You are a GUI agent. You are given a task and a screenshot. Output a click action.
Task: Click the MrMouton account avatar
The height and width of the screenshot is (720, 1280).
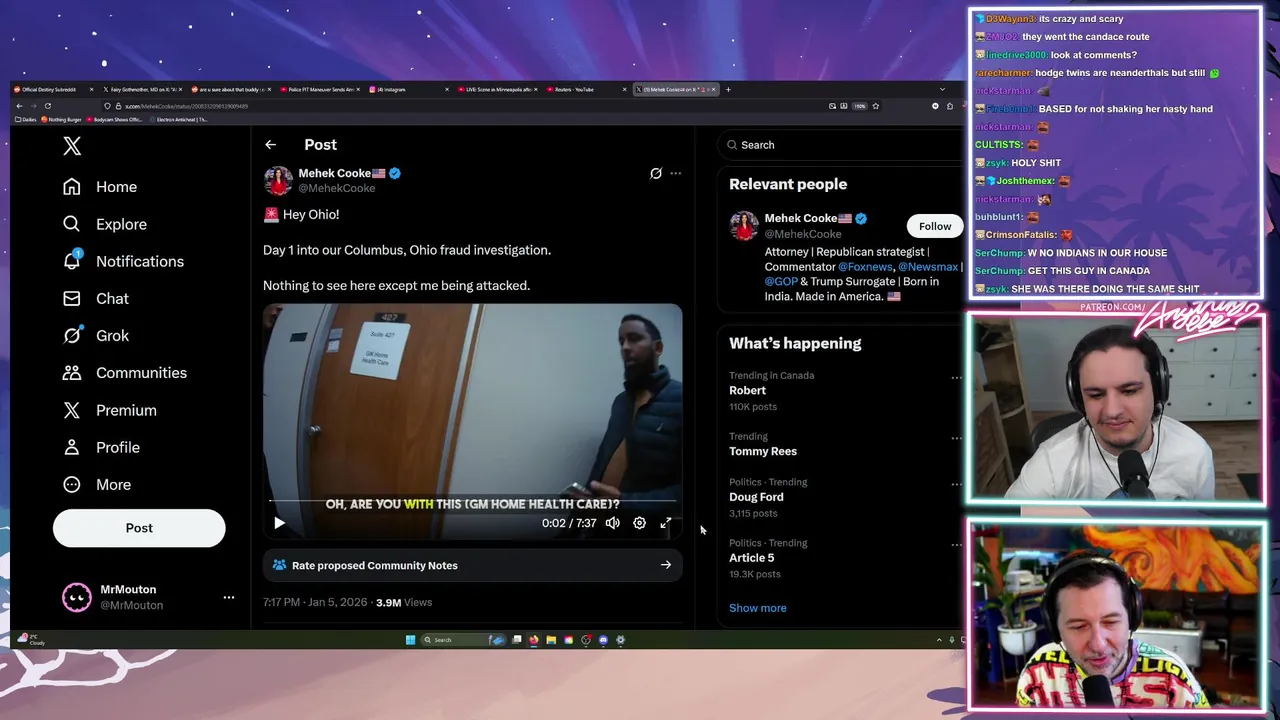click(x=77, y=597)
